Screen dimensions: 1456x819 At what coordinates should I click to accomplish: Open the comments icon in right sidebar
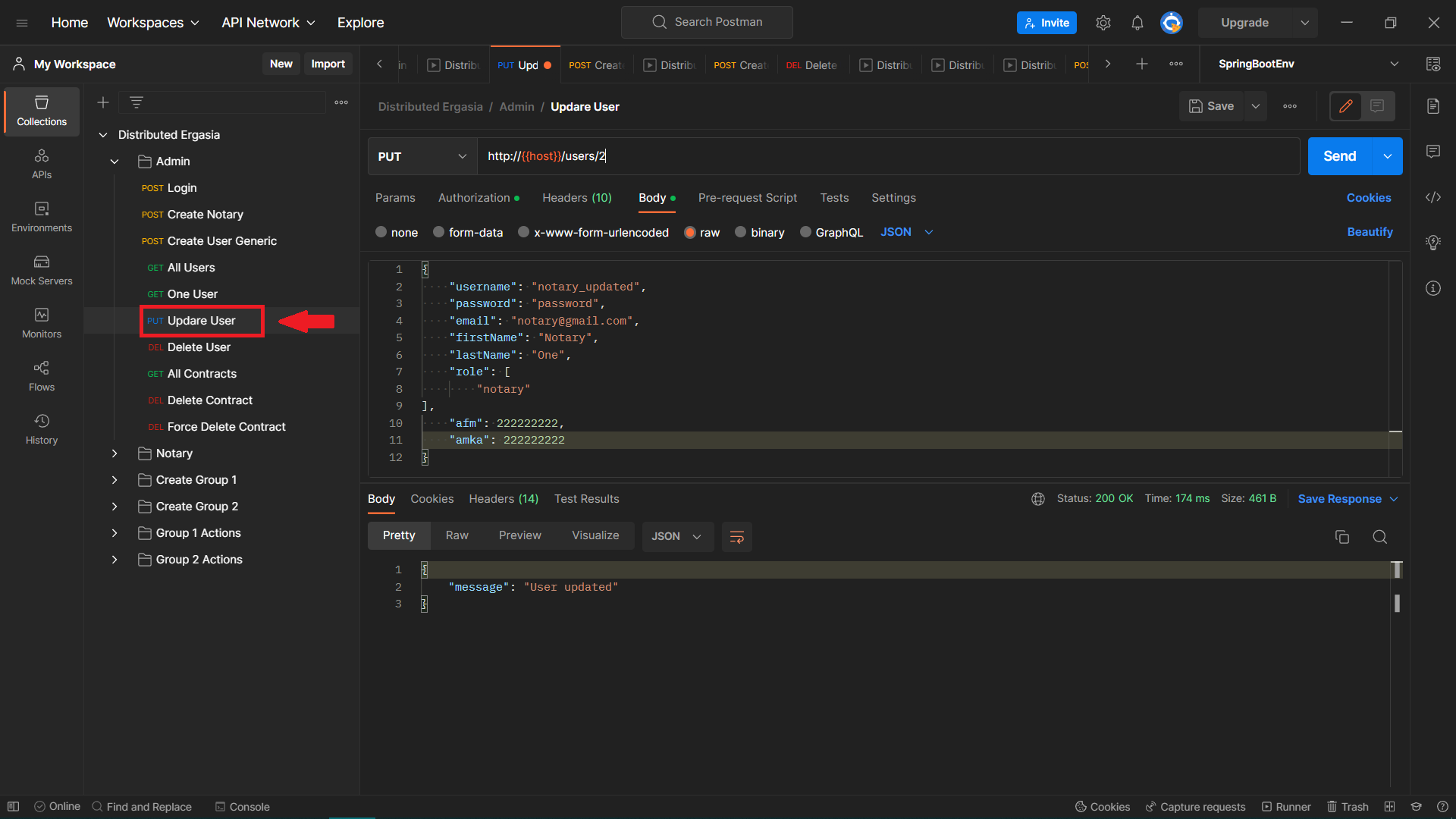tap(1433, 152)
